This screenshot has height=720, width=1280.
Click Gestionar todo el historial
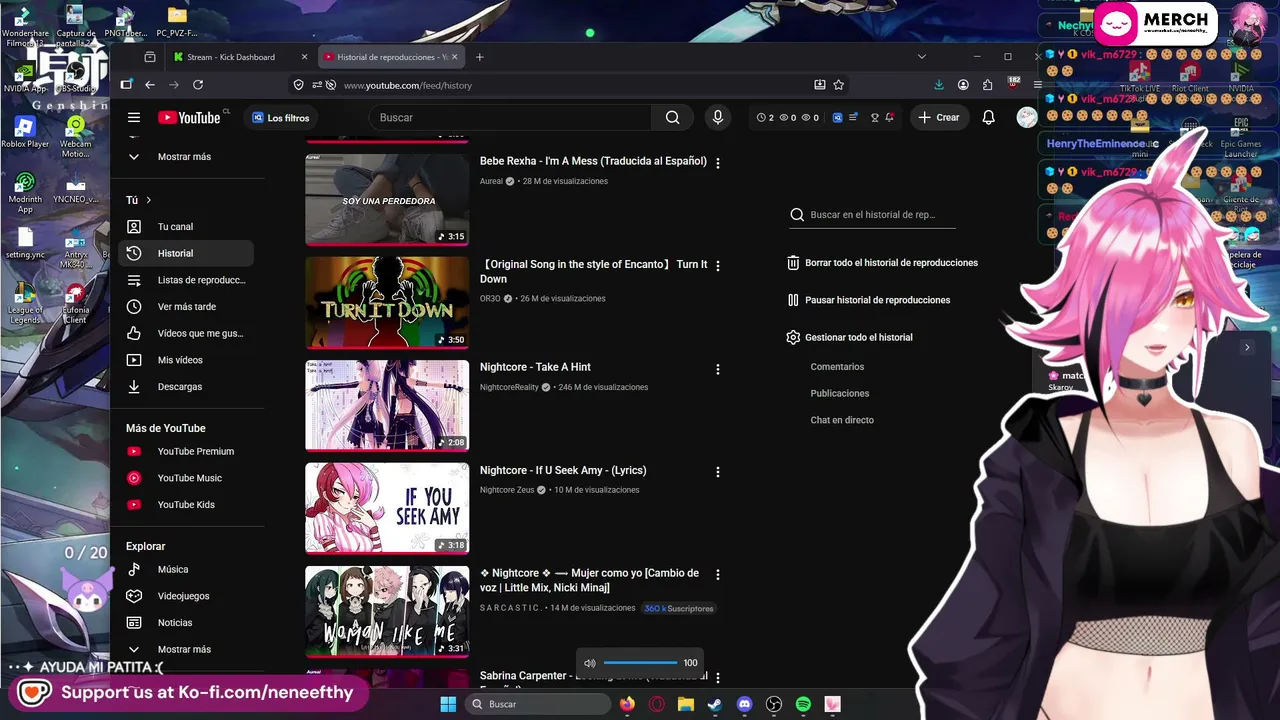pyautogui.click(x=850, y=338)
